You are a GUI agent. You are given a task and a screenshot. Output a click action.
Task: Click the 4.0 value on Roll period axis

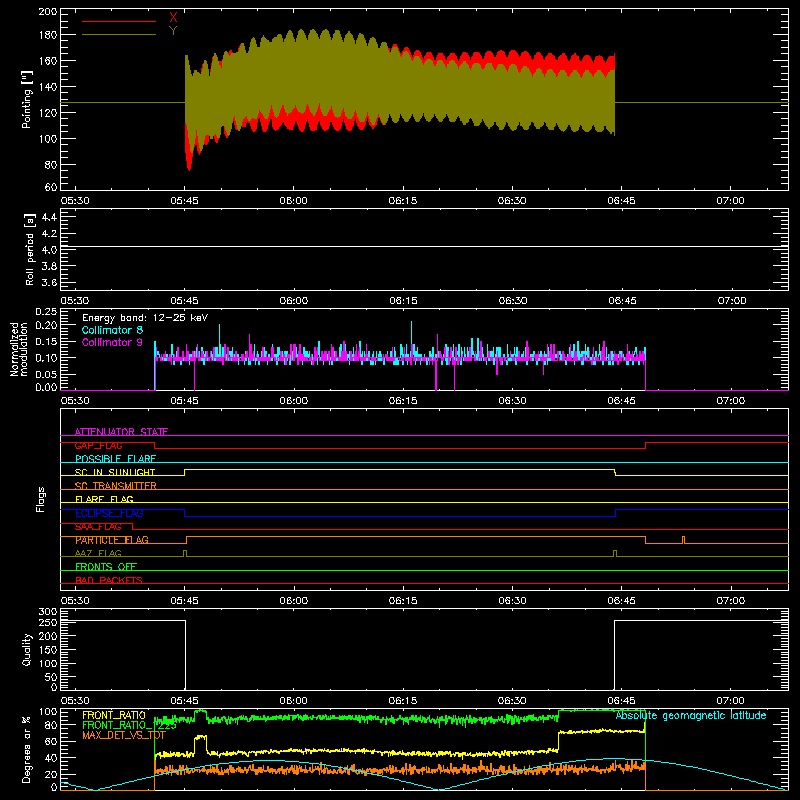[49, 250]
